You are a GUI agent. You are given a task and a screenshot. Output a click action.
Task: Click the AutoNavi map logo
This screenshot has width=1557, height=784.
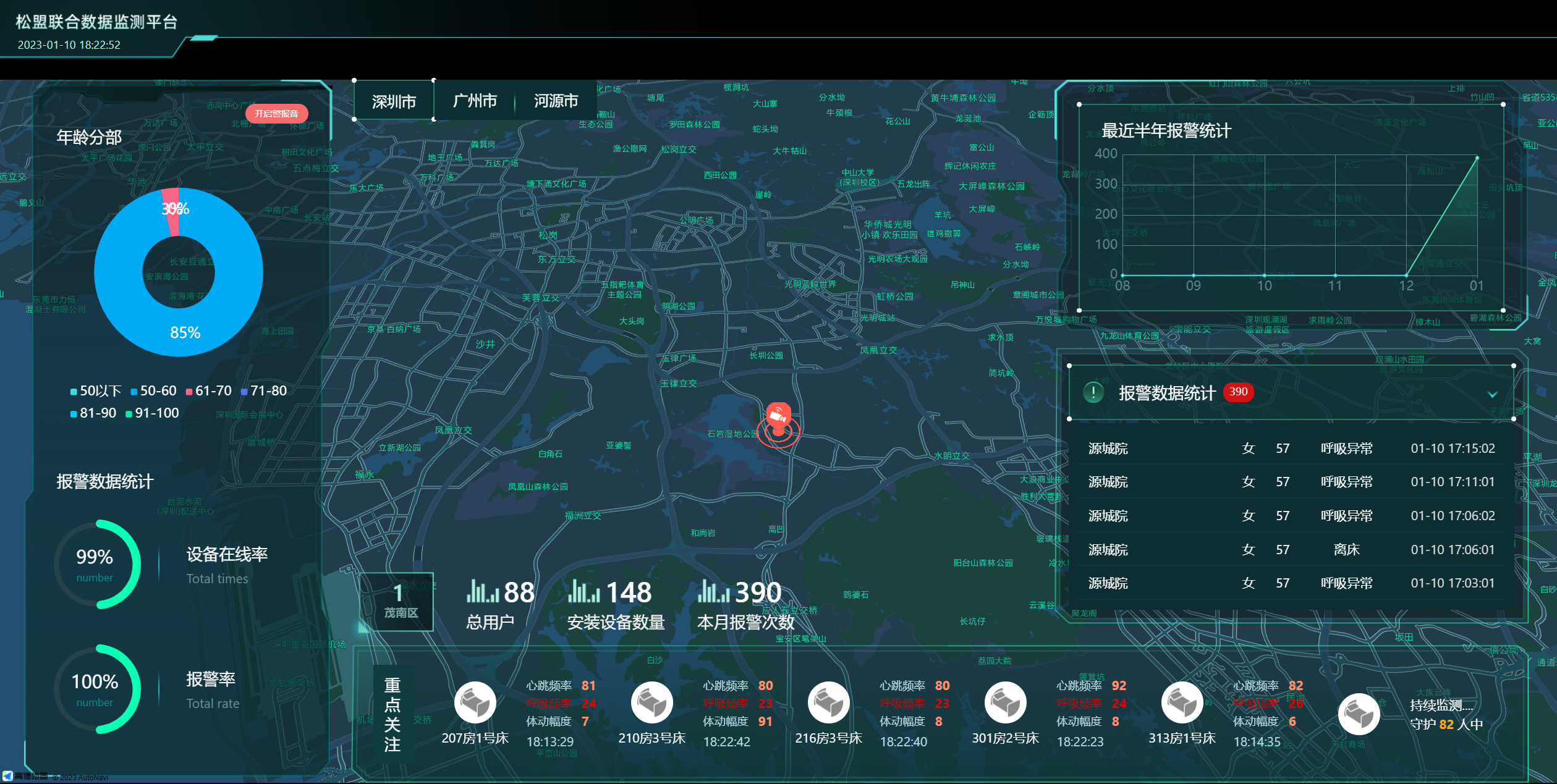25,776
